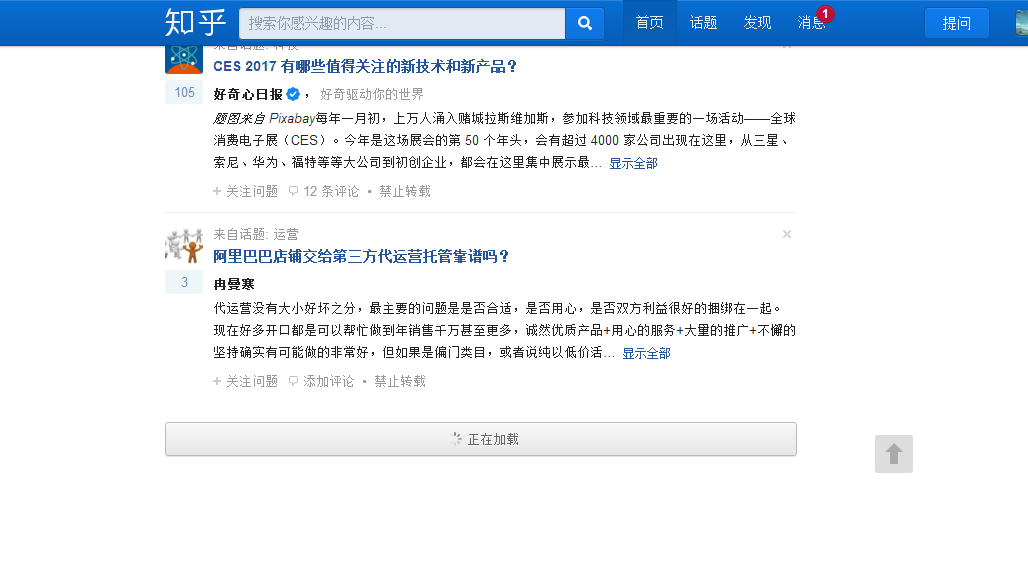Click the science topic atom icon
This screenshot has height=569, width=1028.
click(184, 58)
